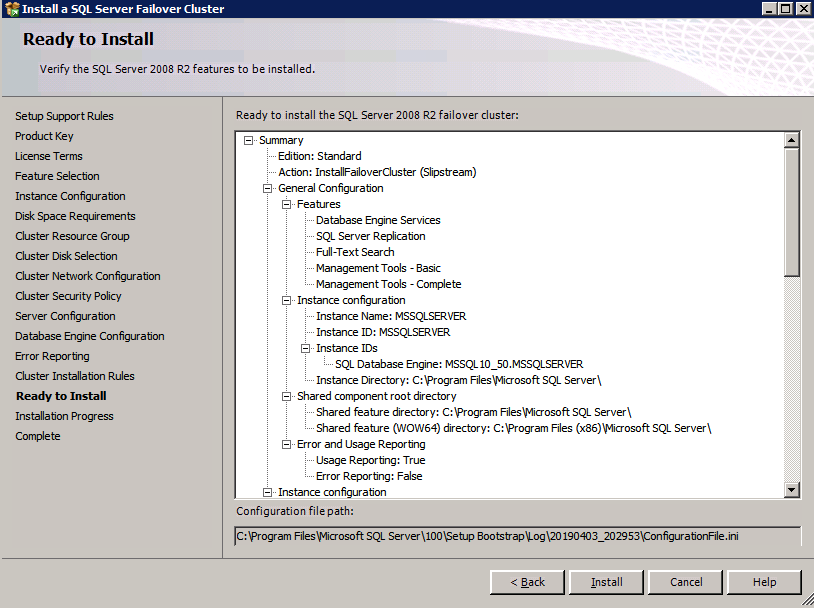Click the scrollbar down arrow
Screen dimensions: 814x608
pos(792,489)
